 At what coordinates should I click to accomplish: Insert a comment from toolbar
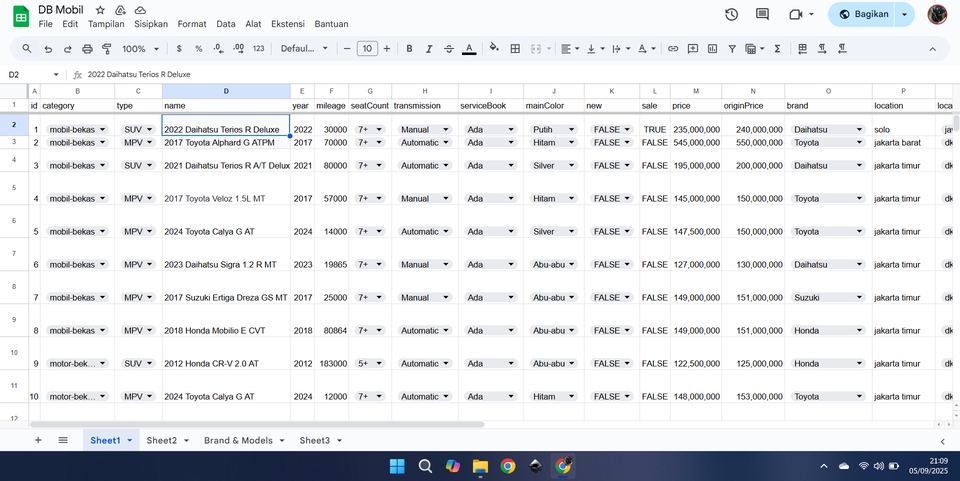(692, 49)
